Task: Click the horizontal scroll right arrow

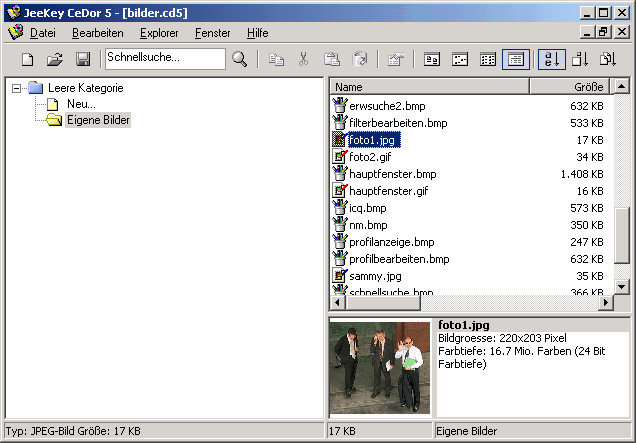Action: click(606, 303)
